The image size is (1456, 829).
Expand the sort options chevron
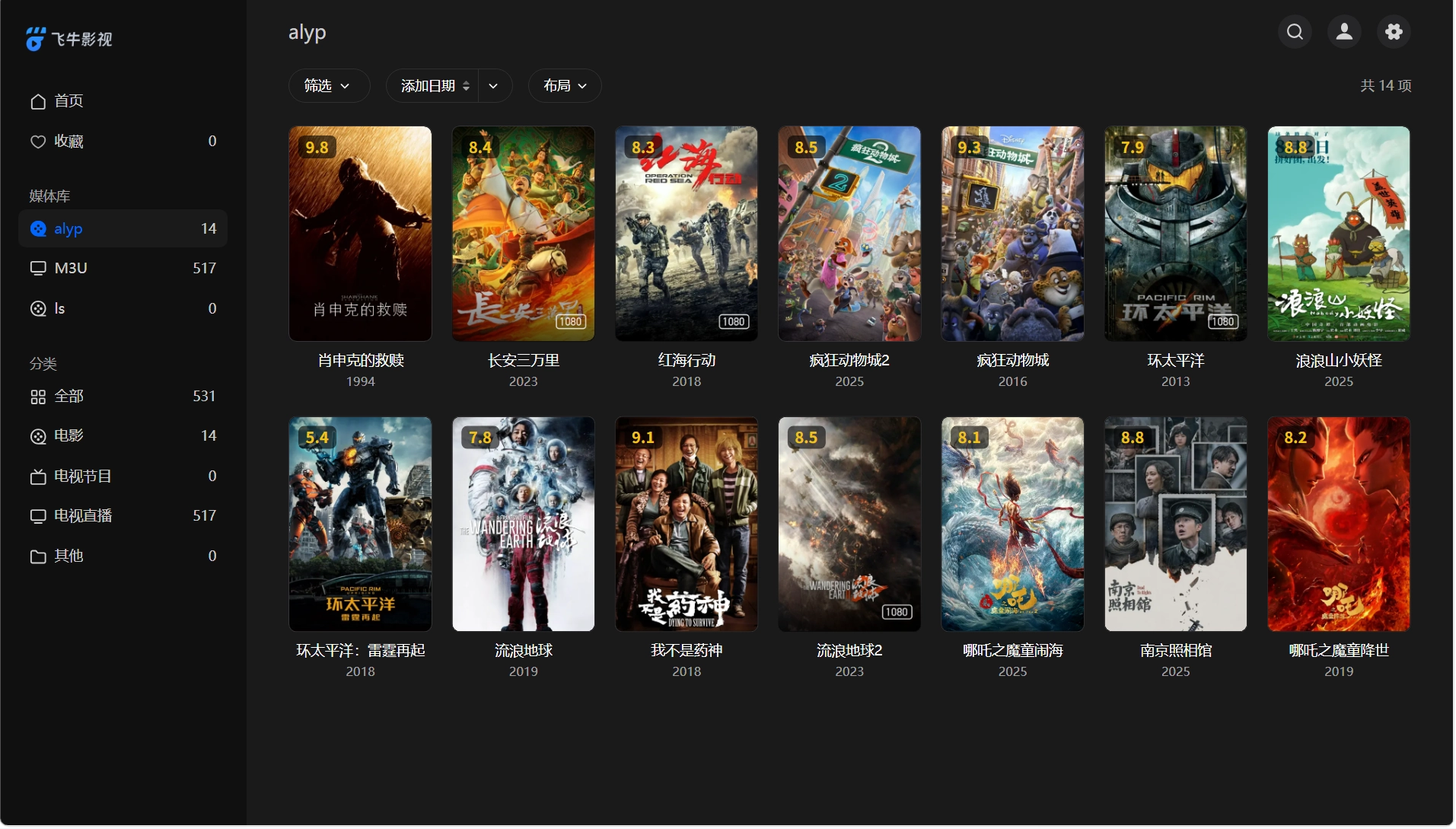click(495, 86)
